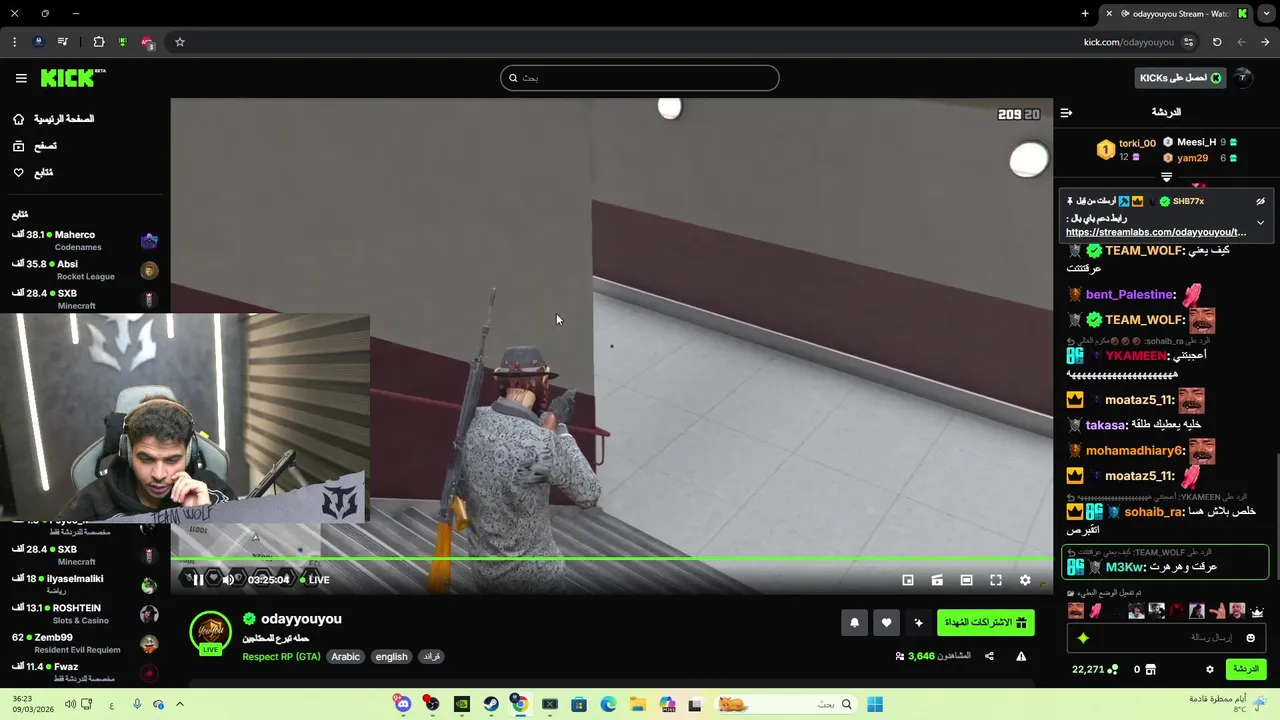
Task: Open the tab search dropdown arrow
Action: point(1265,14)
